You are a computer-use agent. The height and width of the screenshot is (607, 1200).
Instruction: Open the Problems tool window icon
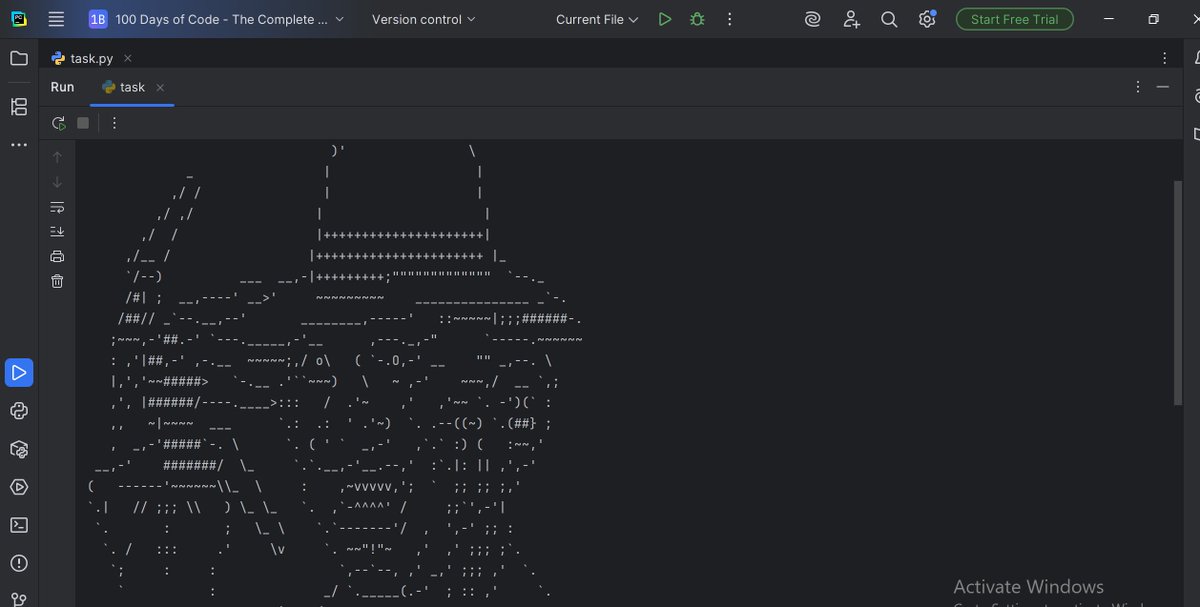pyautogui.click(x=19, y=563)
